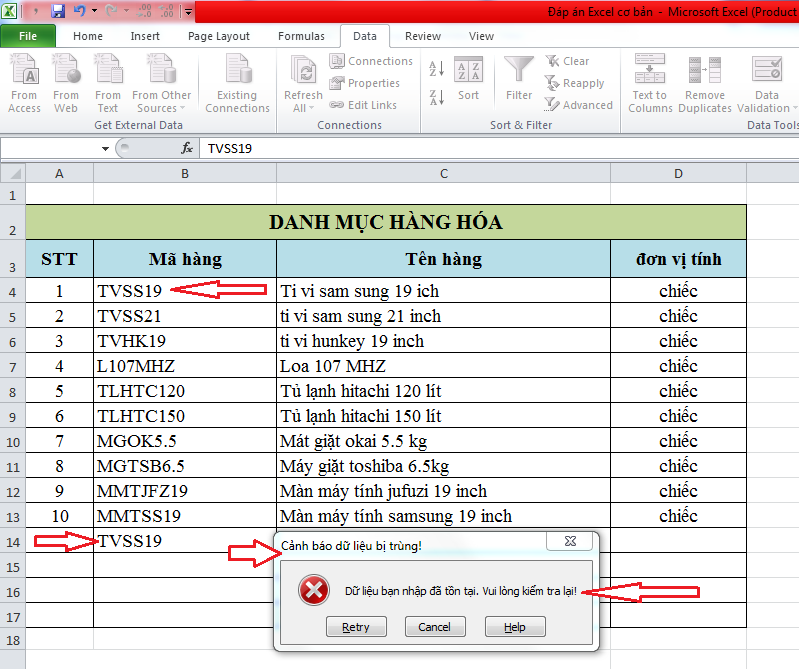Click cell 'Màn máy tính jufuzi 19 inch'

tap(443, 491)
